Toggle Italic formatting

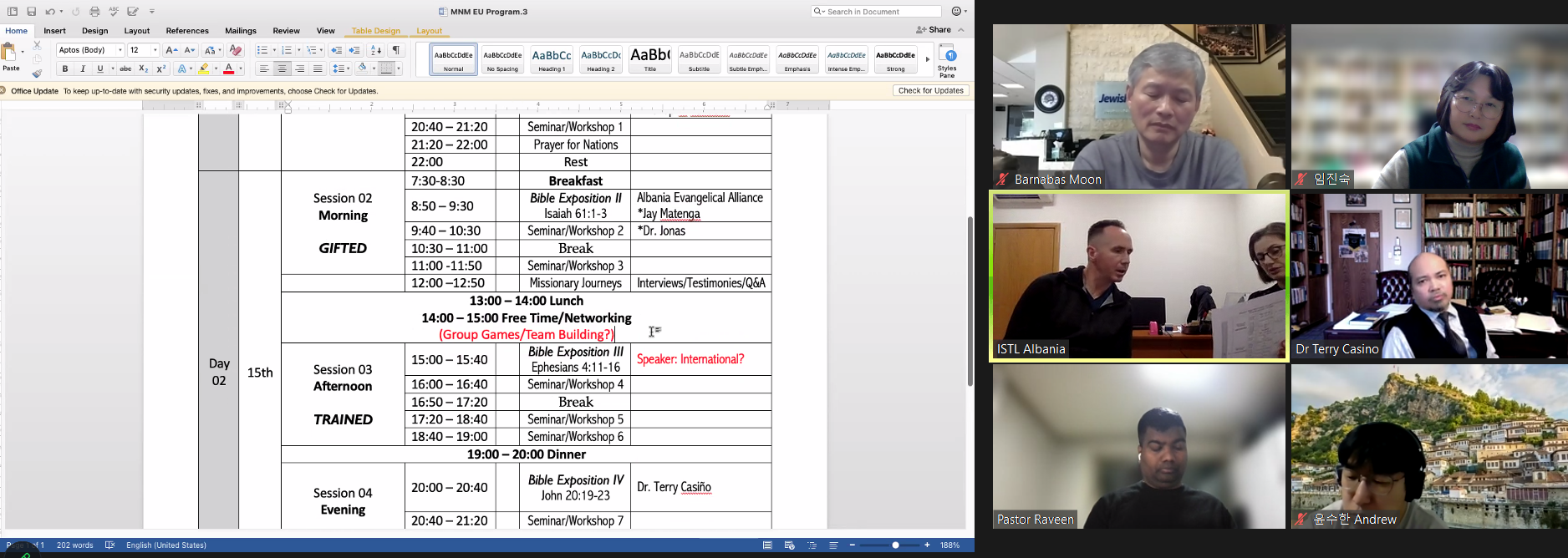click(82, 68)
